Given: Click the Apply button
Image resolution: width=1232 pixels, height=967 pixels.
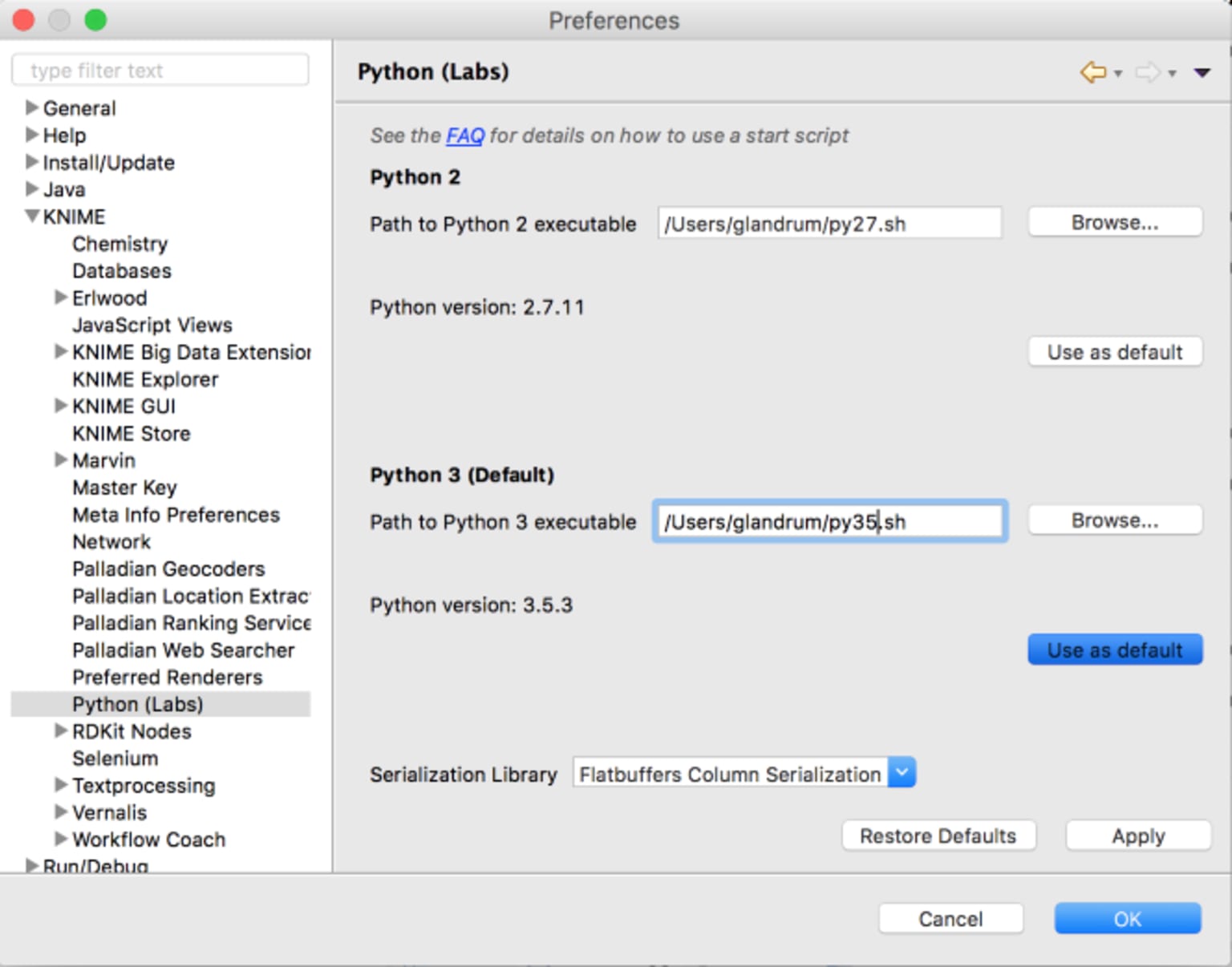Looking at the screenshot, I should click(x=1138, y=836).
